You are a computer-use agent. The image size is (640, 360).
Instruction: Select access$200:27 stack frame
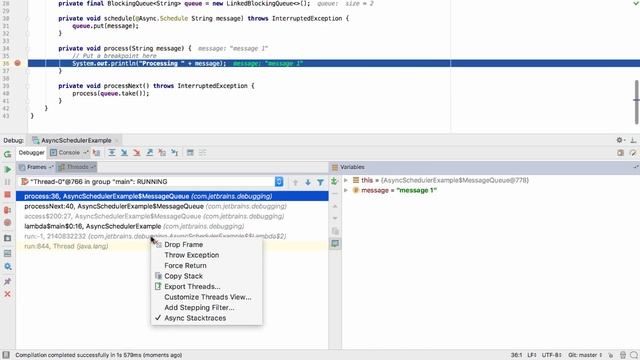172,216
